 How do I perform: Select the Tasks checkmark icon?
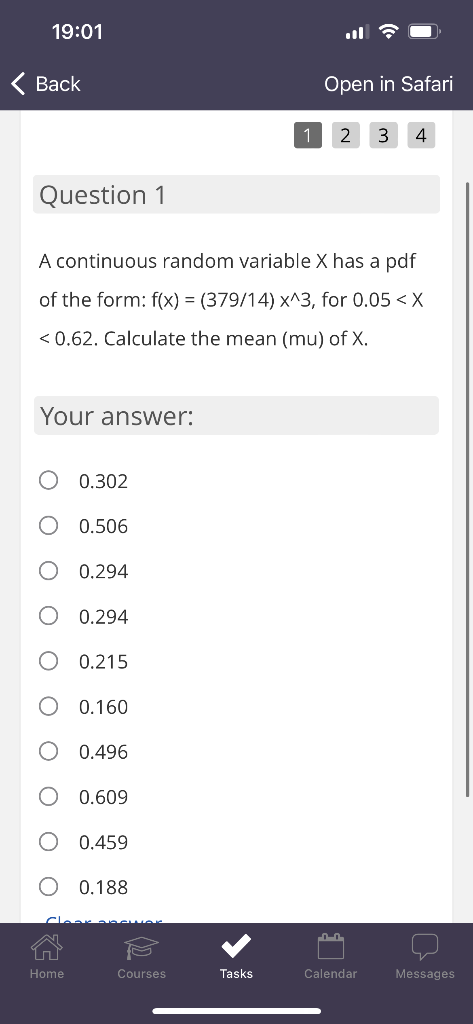coord(236,946)
